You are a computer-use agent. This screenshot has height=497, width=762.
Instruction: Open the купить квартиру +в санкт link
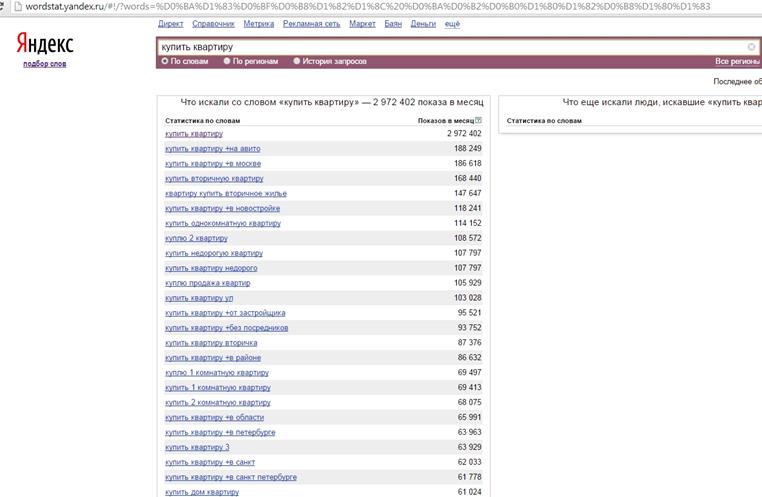[210, 463]
